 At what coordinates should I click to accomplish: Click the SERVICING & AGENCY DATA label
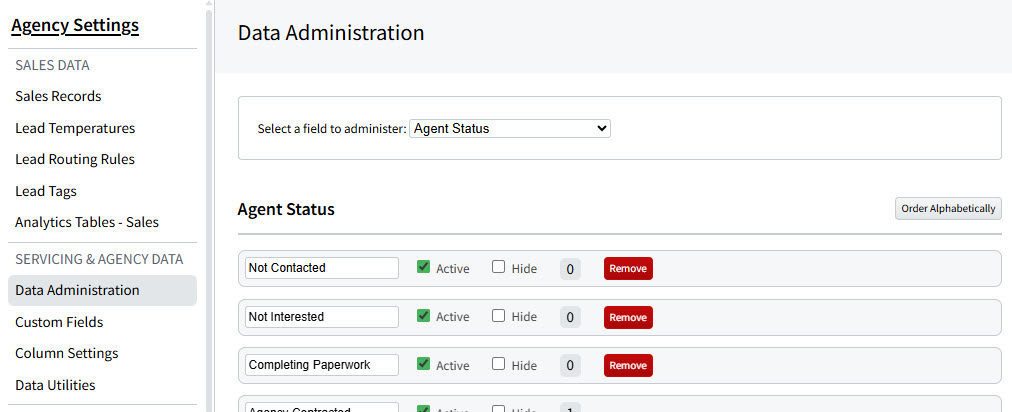pos(99,259)
